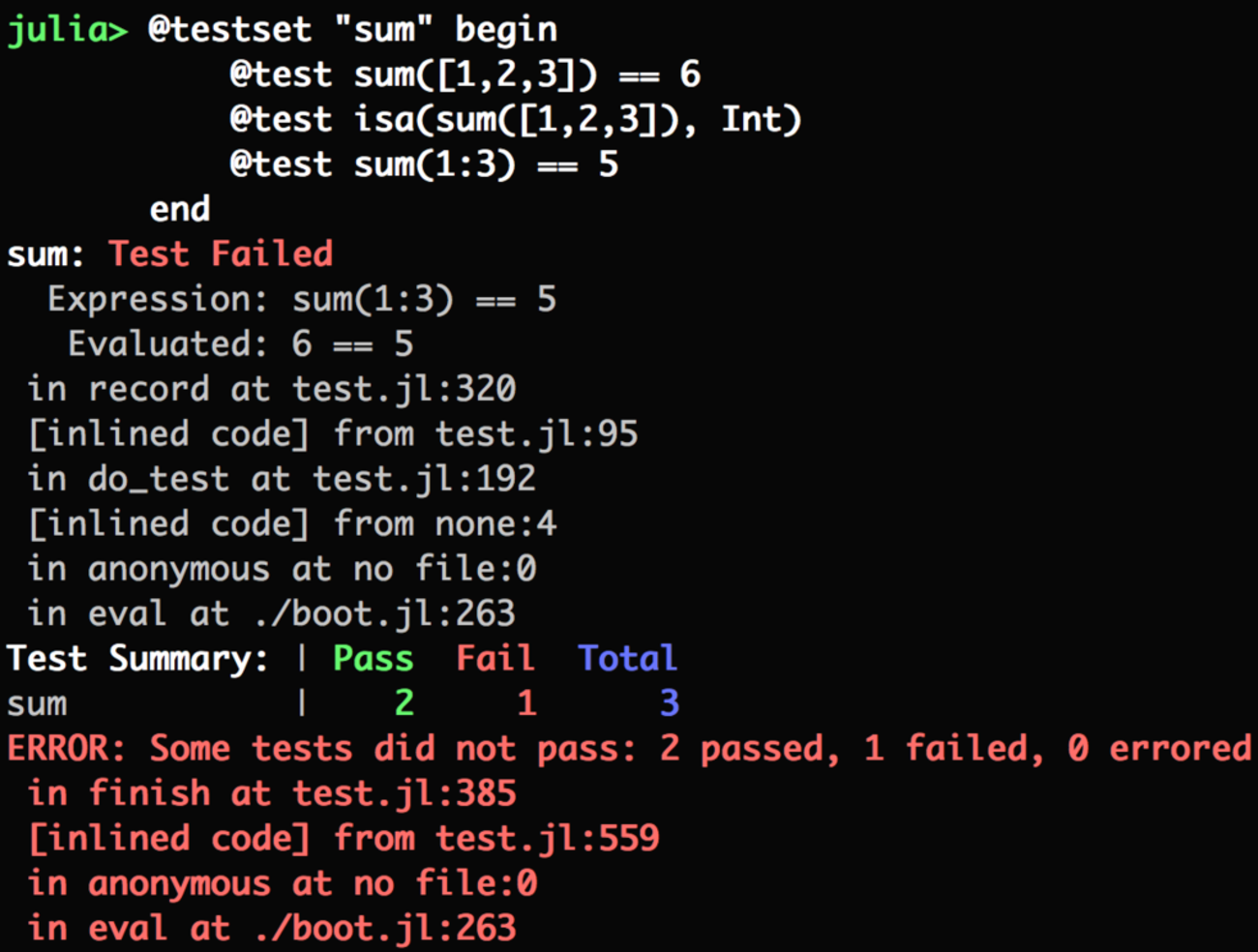The image size is (1258, 952).
Task: Open the test.jl:192 file reference
Action: click(x=424, y=479)
